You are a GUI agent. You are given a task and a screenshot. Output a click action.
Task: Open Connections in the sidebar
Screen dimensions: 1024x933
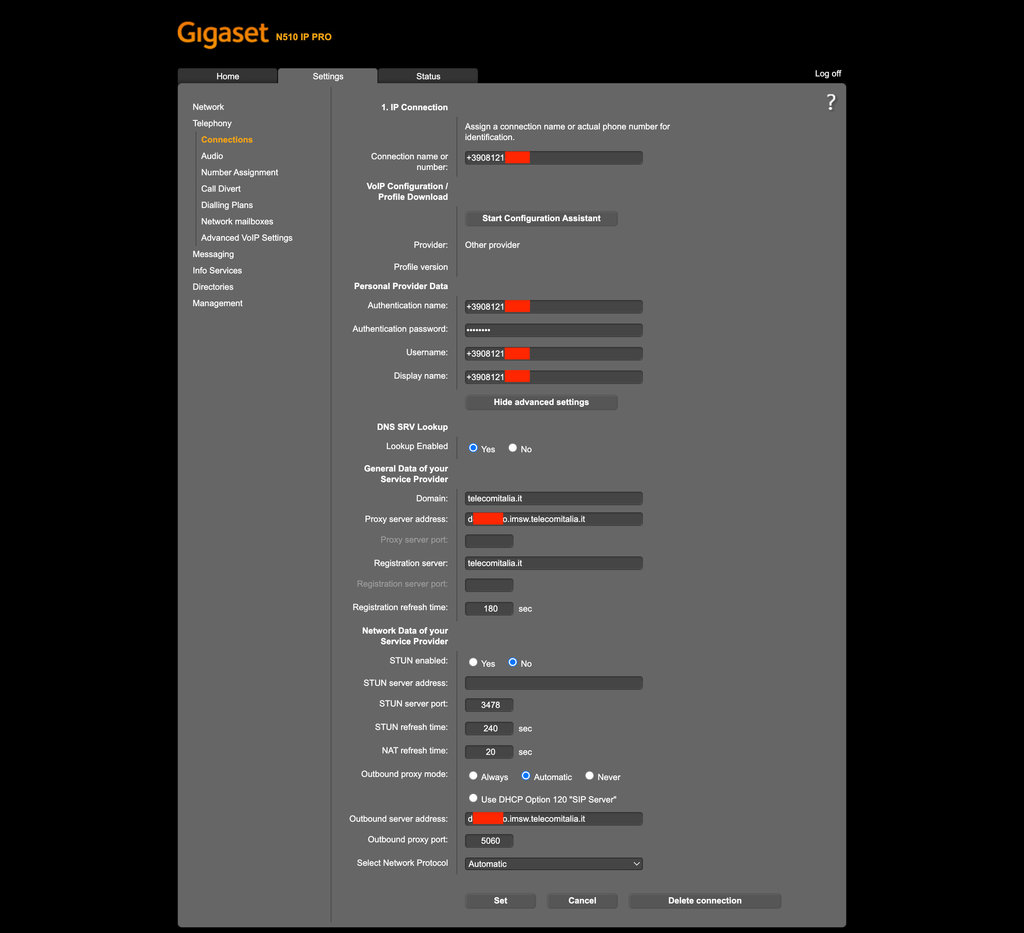pos(227,140)
